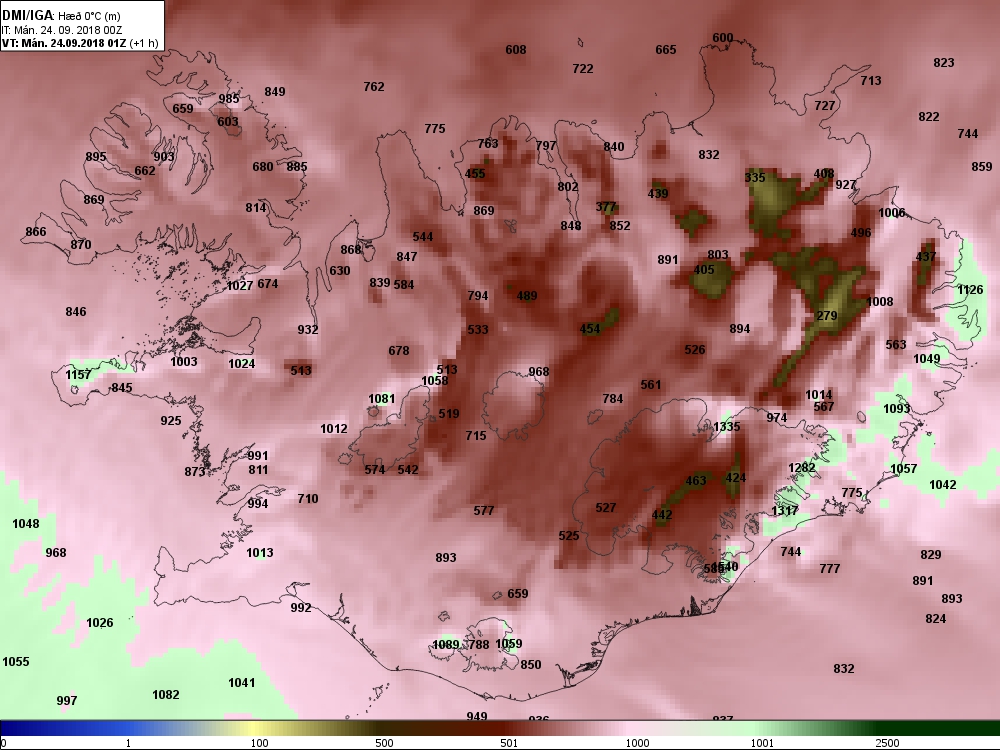This screenshot has height=750, width=1000.
Task: Click the 662 height label
Action: click(145, 170)
